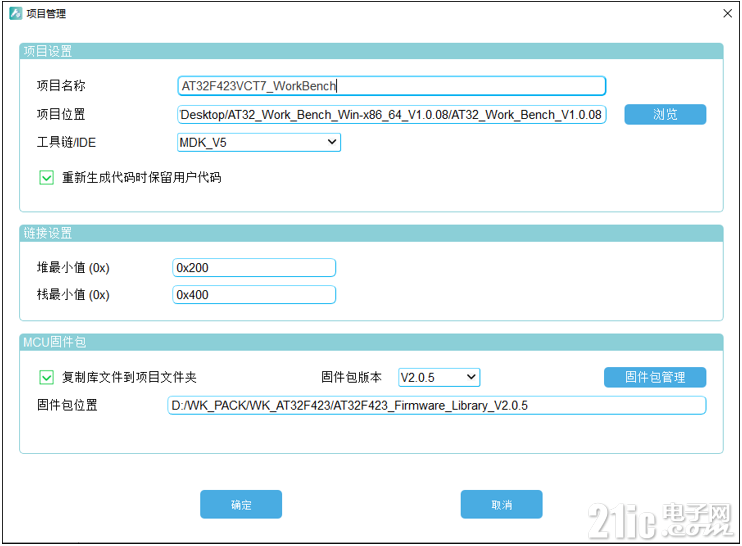Click the 浏览 browse button
742x546 pixels.
pos(665,114)
